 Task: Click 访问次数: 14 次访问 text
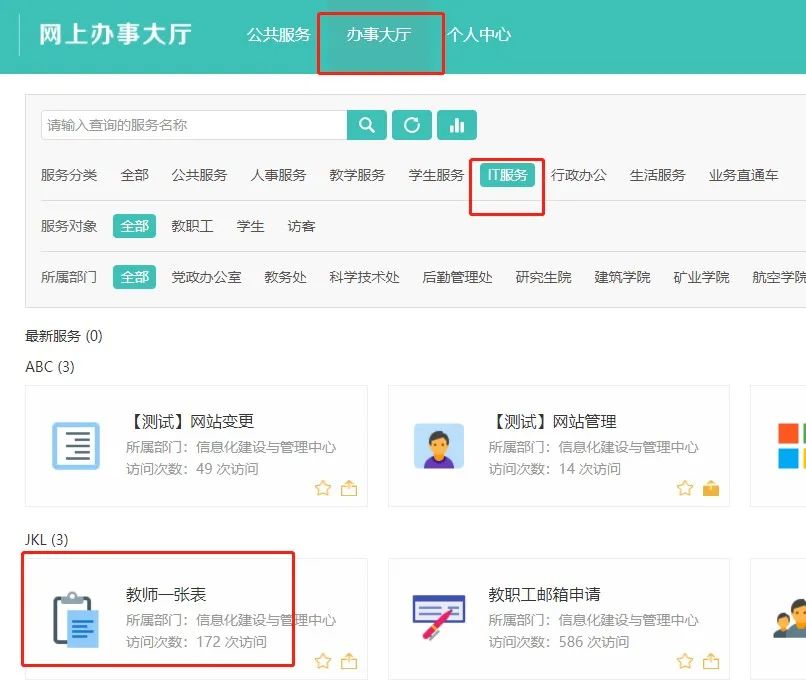point(555,469)
